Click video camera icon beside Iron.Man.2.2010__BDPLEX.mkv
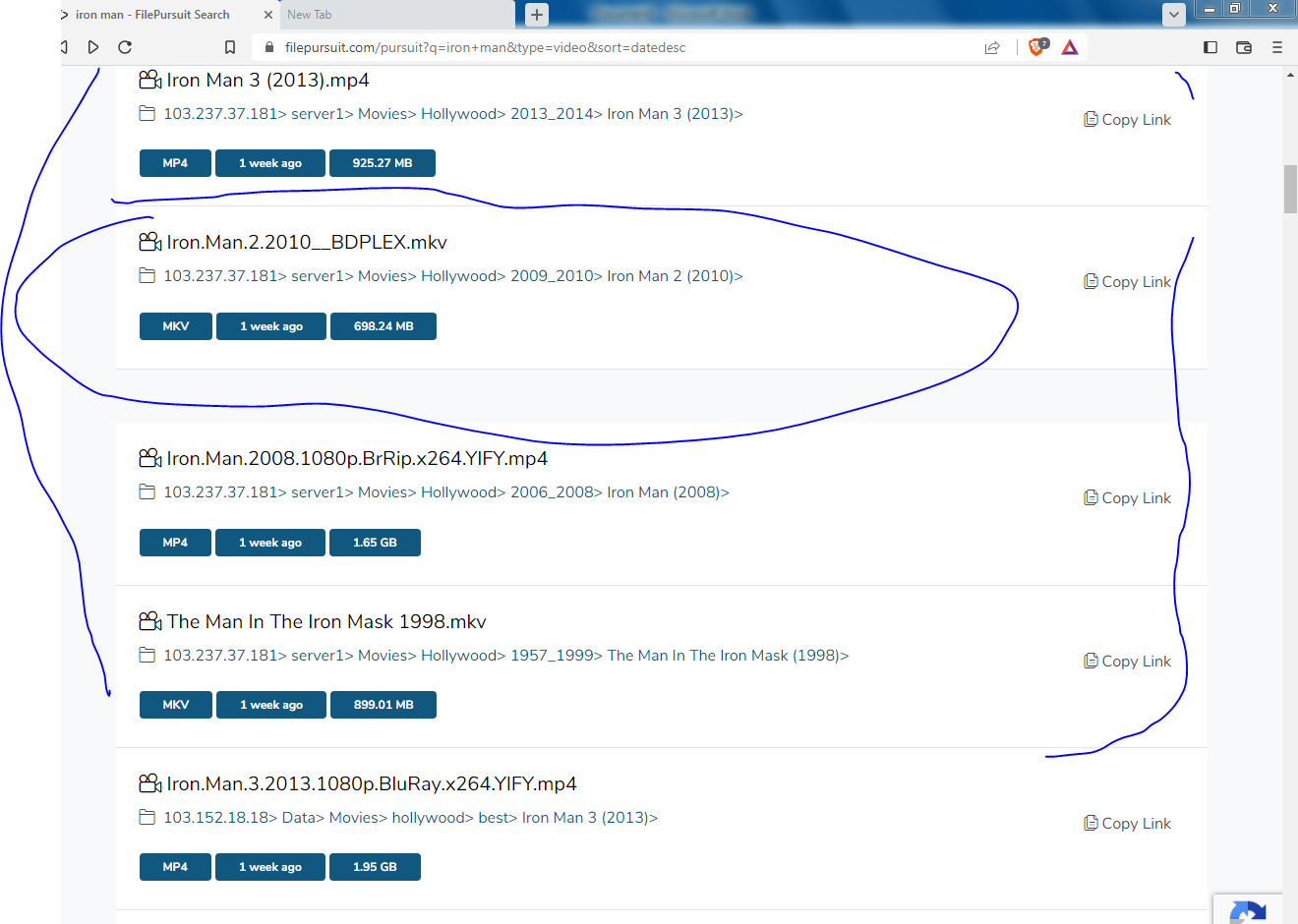This screenshot has width=1298, height=924. (150, 242)
